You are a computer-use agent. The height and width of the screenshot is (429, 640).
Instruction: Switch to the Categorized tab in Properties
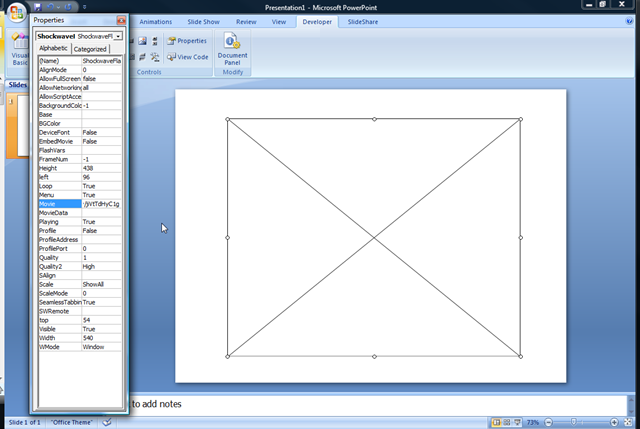click(x=90, y=49)
